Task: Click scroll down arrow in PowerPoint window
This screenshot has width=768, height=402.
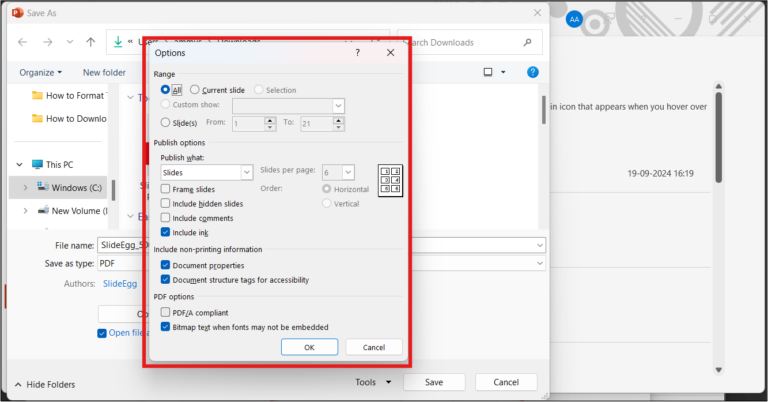Action: pos(719,370)
